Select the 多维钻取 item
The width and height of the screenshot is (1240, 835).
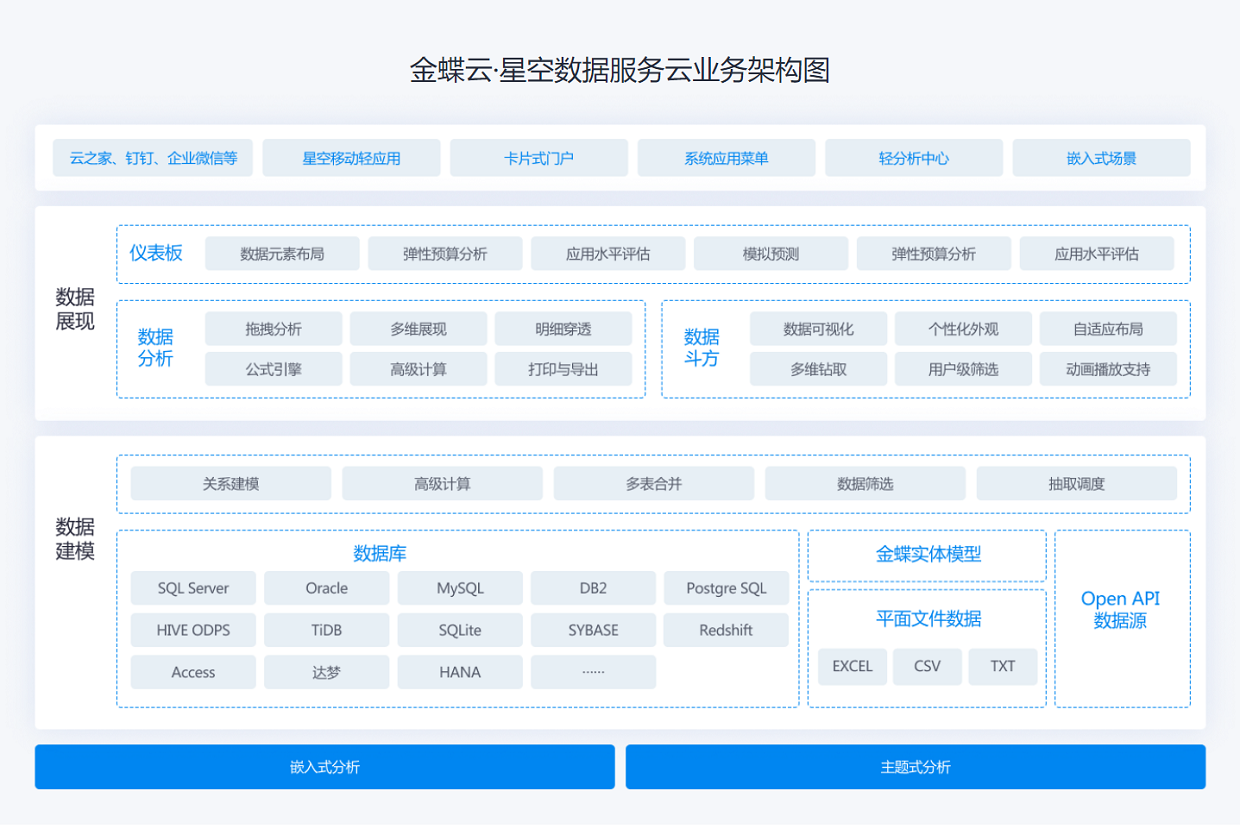pyautogui.click(x=818, y=369)
